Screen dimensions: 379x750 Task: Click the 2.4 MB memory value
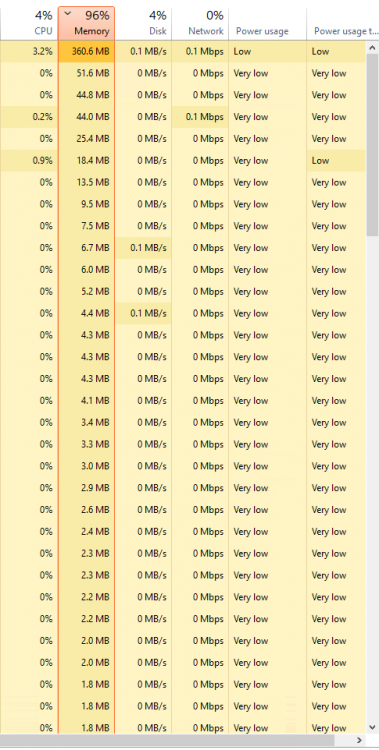tap(94, 531)
